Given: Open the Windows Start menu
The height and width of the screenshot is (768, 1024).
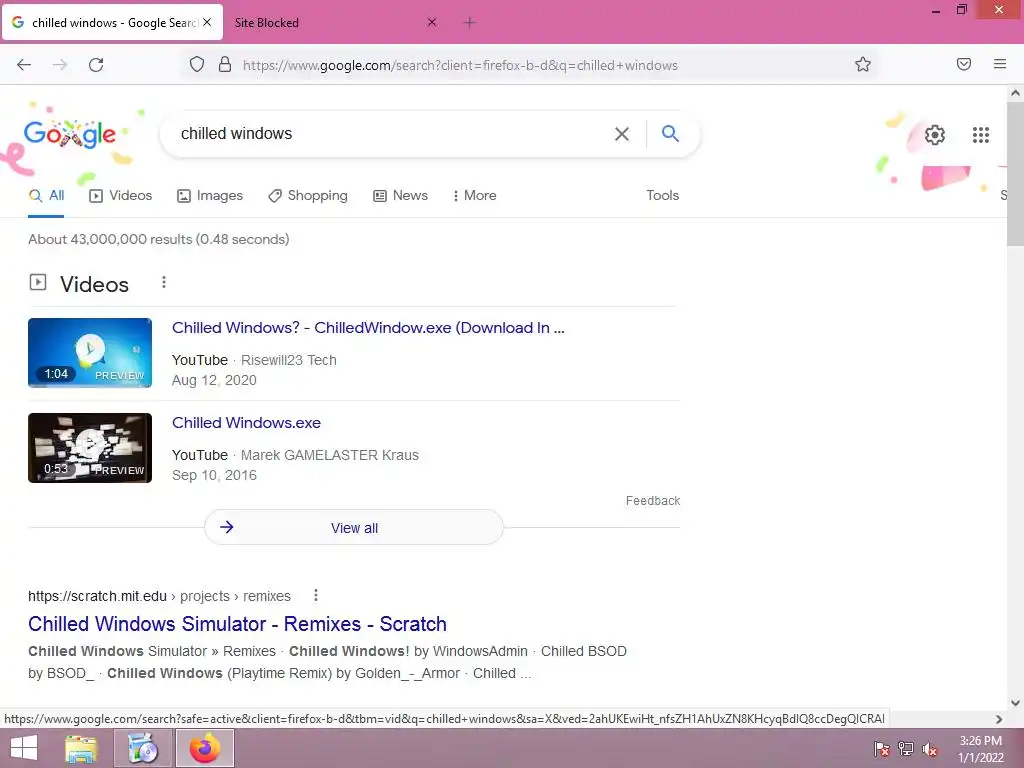Looking at the screenshot, I should [x=24, y=748].
